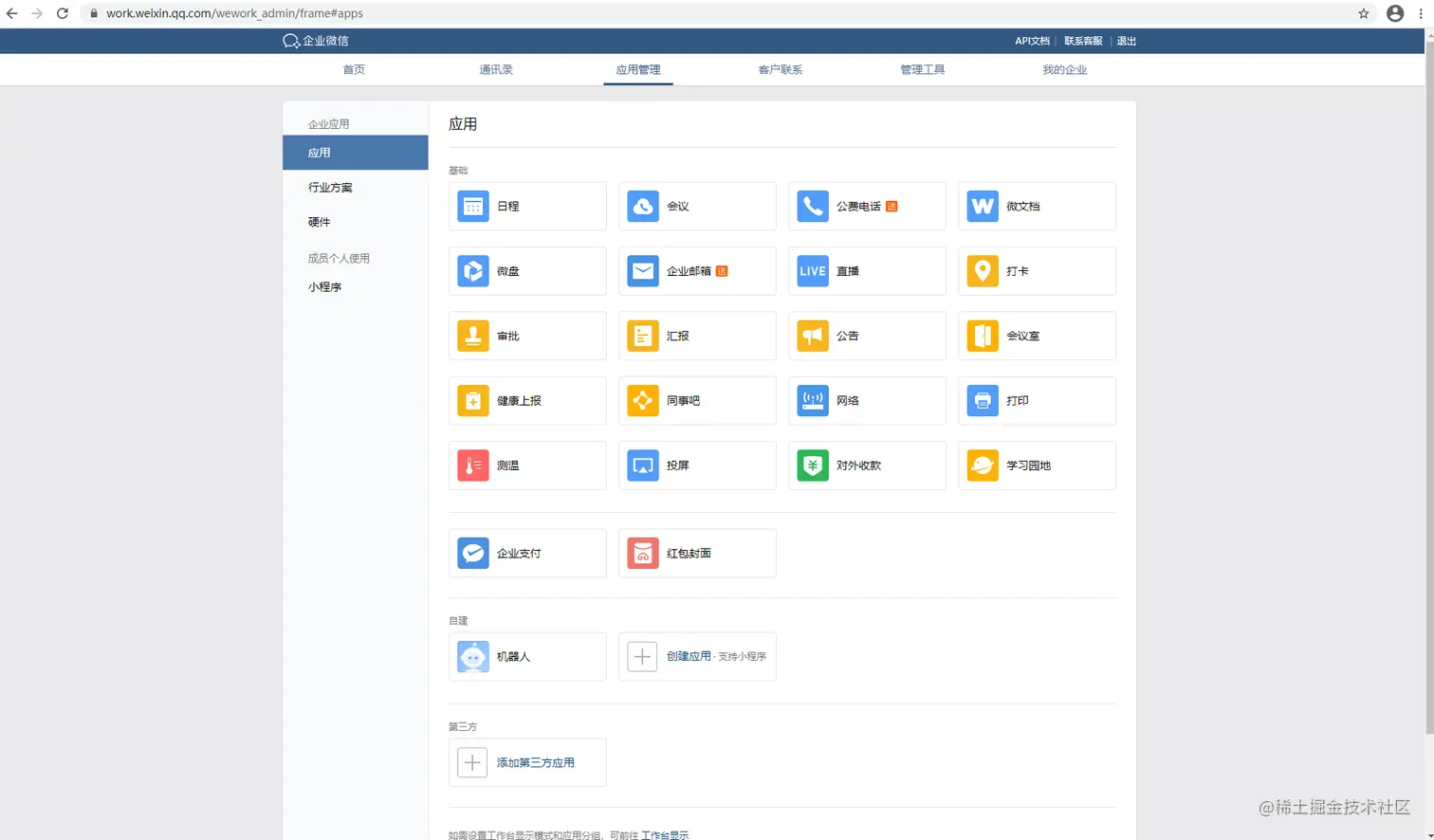Open the 日程 (Schedule) app
Image resolution: width=1434 pixels, height=840 pixels.
coord(527,206)
